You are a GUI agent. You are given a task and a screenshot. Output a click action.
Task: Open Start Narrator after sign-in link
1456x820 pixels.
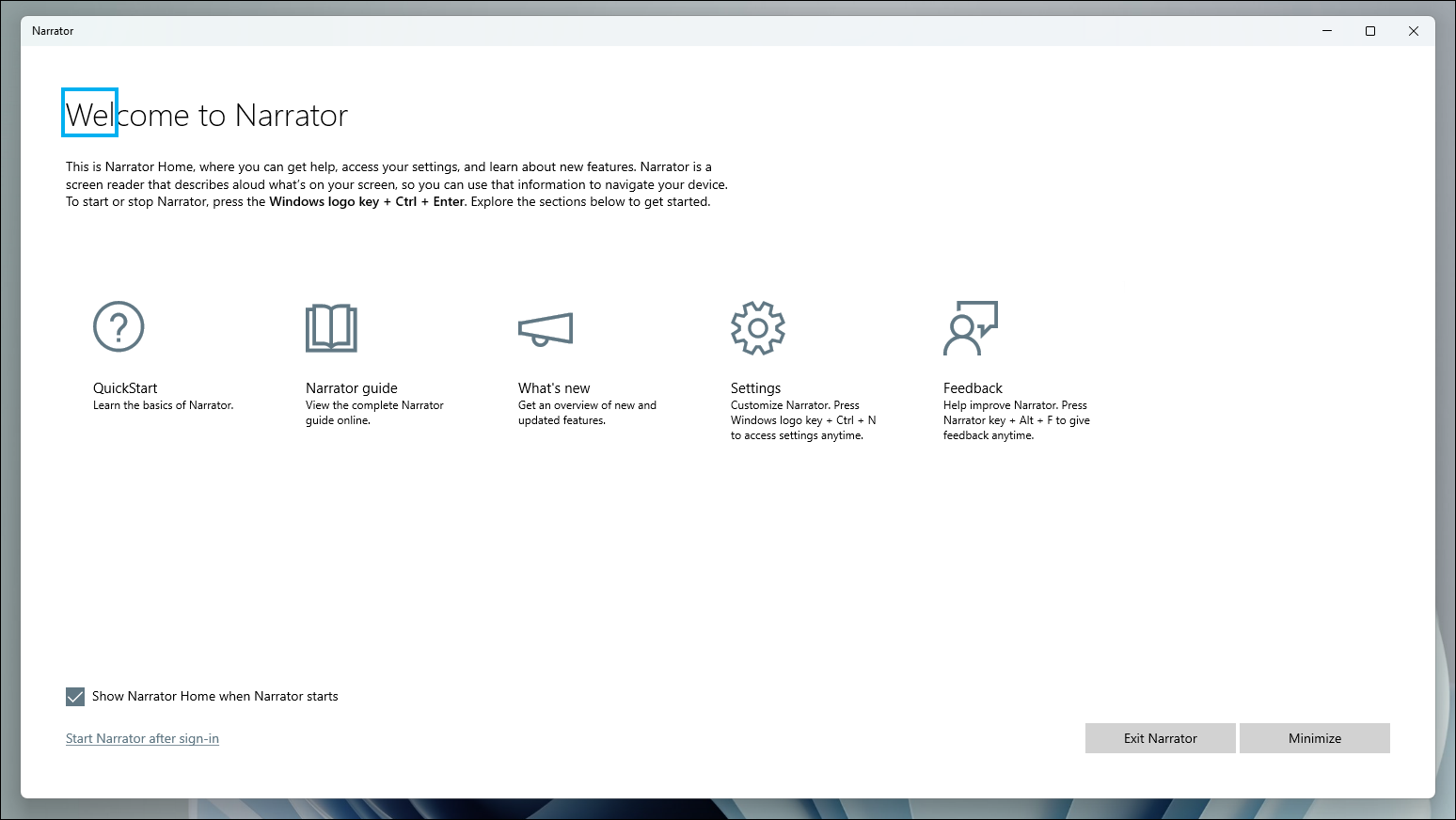point(142,738)
